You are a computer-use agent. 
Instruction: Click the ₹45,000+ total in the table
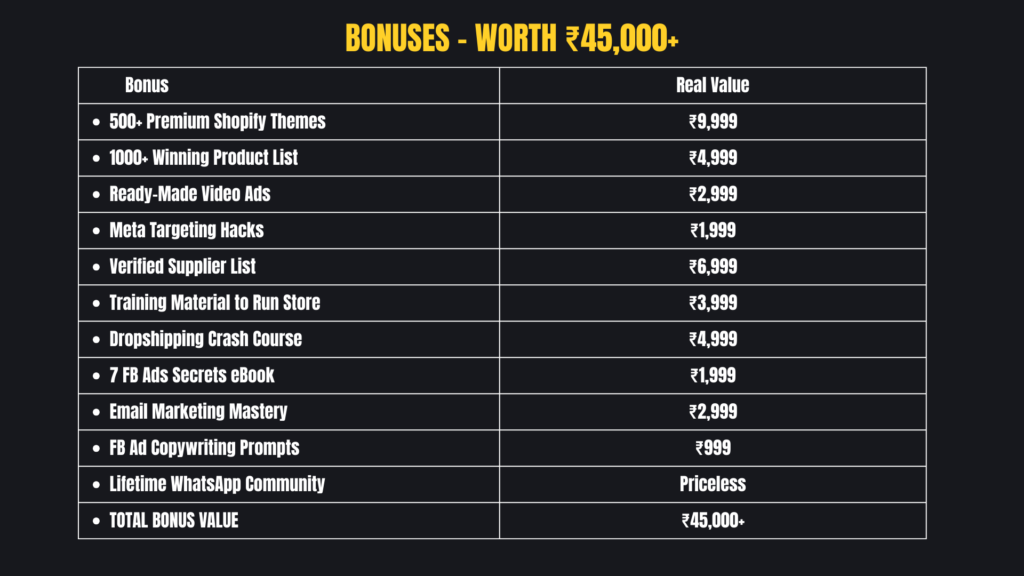[712, 520]
